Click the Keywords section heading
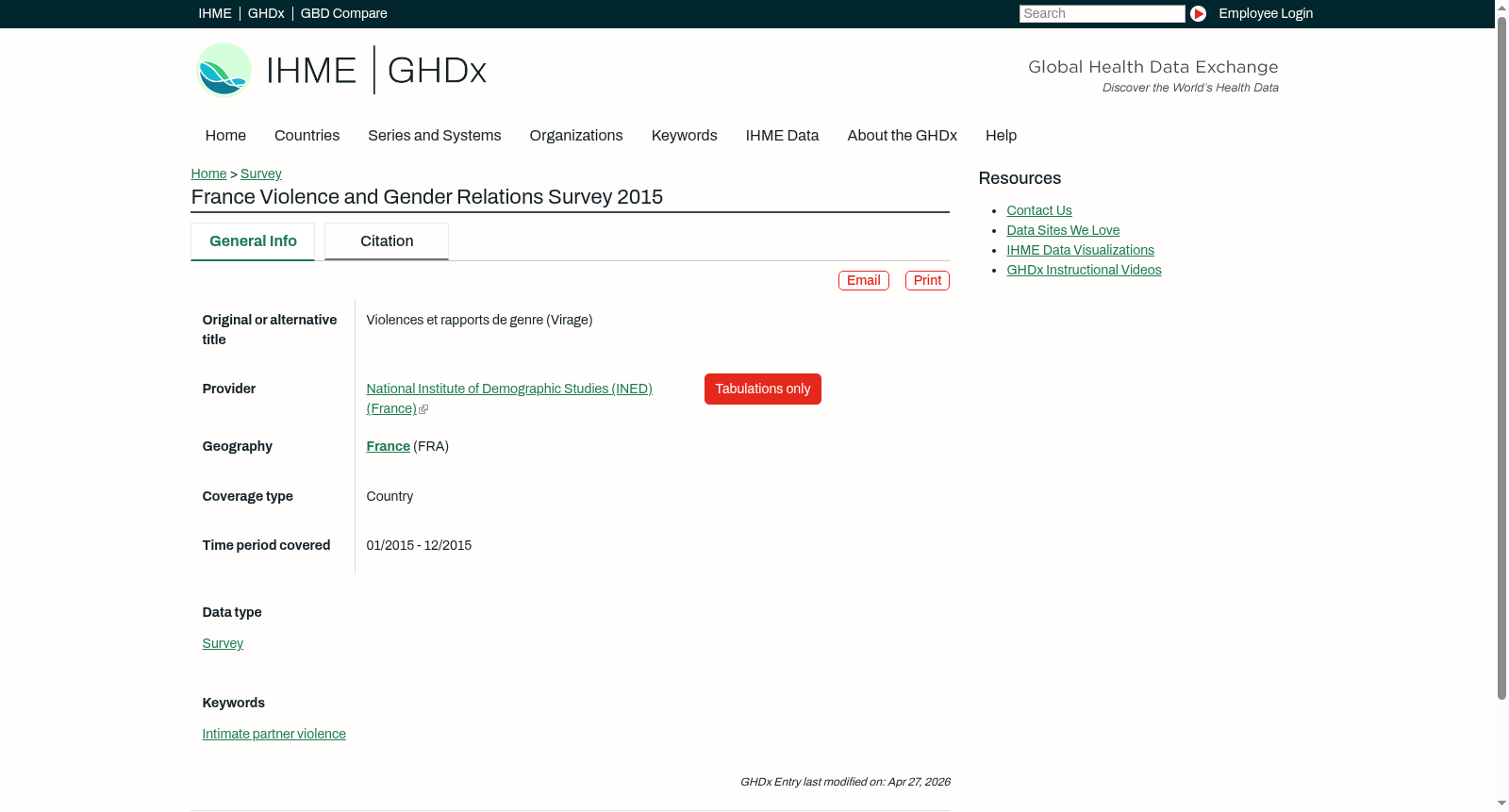The width and height of the screenshot is (1509, 812). point(234,704)
